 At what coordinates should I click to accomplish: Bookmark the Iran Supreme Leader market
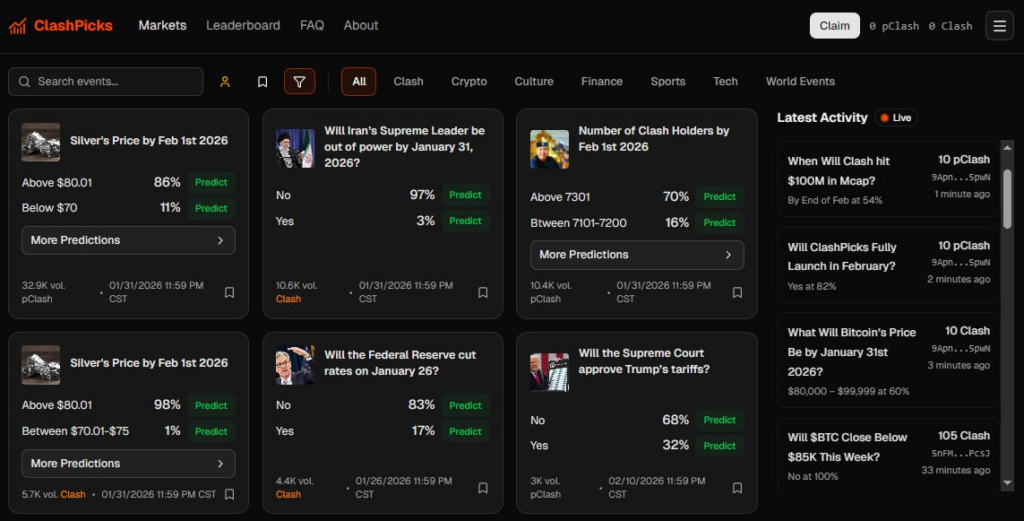(x=483, y=293)
